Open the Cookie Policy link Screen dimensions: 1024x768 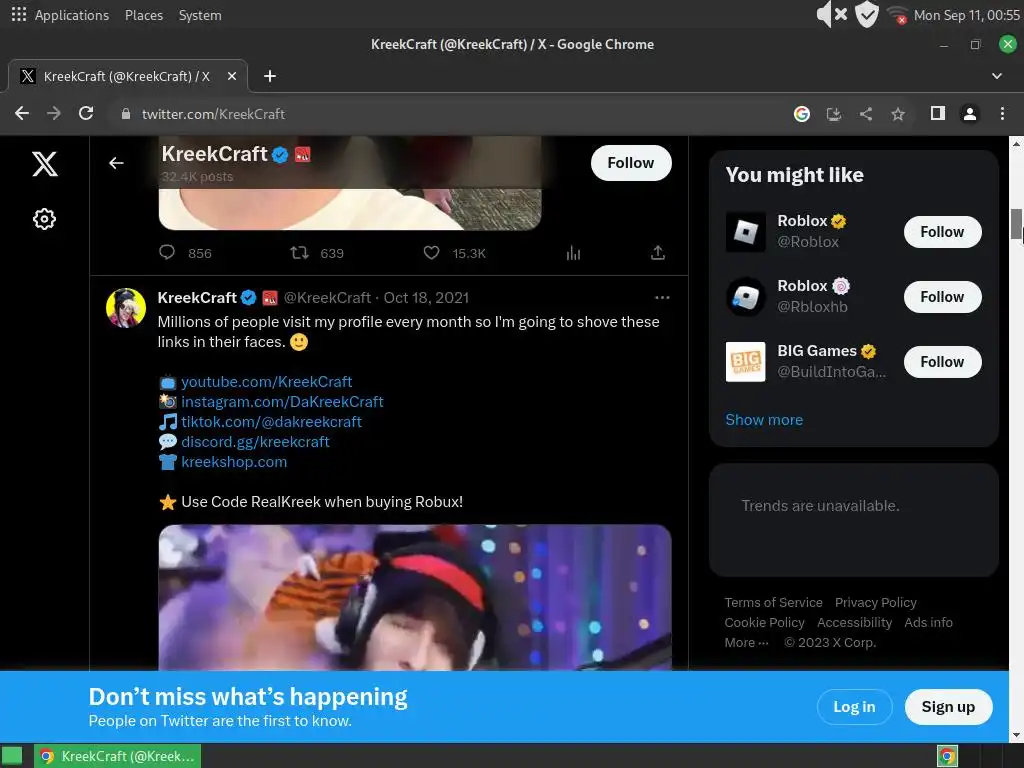pos(764,622)
